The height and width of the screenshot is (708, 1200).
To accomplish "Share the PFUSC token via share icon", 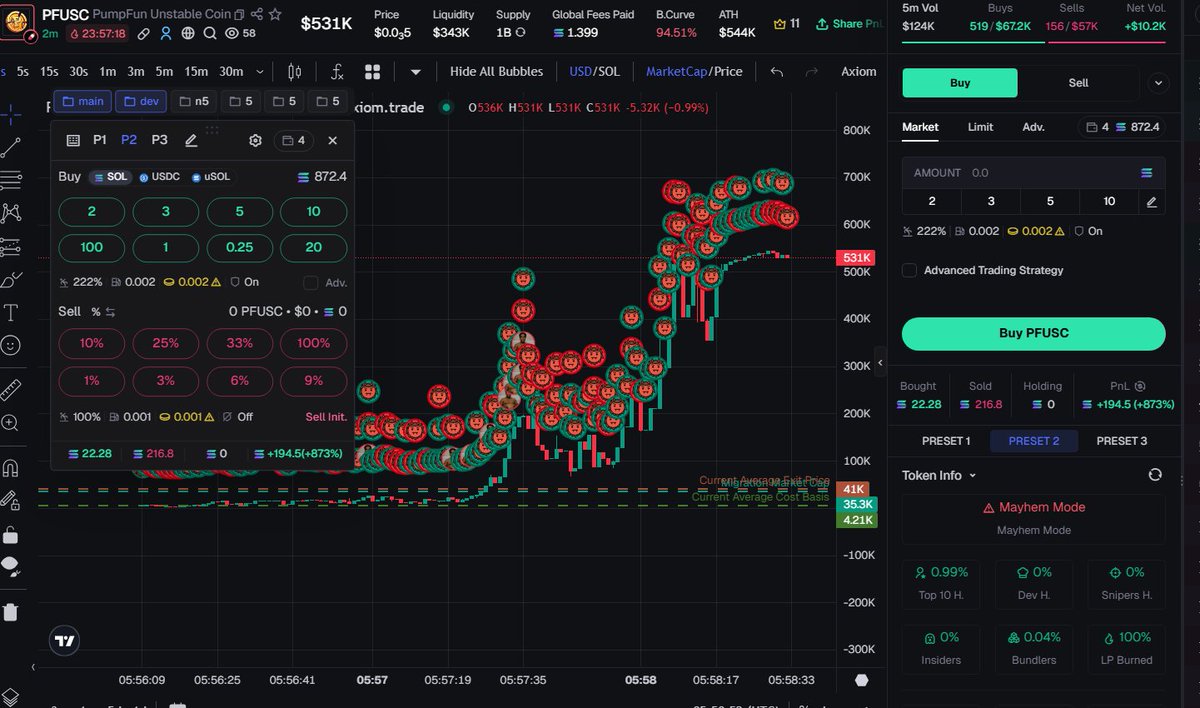I will click(x=257, y=15).
